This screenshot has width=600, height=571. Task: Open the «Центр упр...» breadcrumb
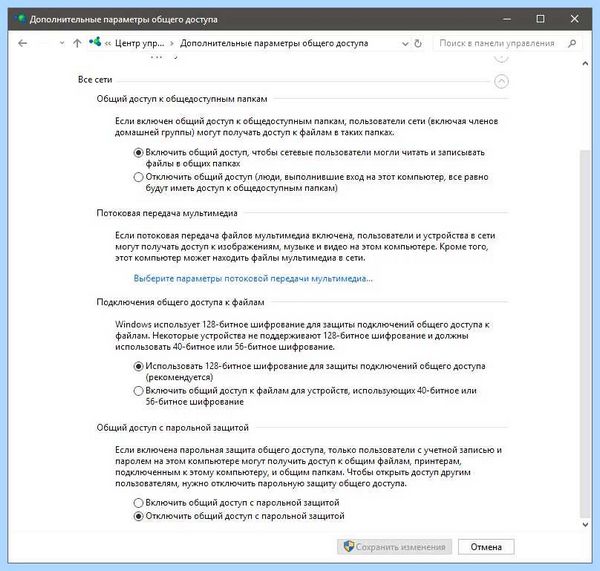pos(139,43)
